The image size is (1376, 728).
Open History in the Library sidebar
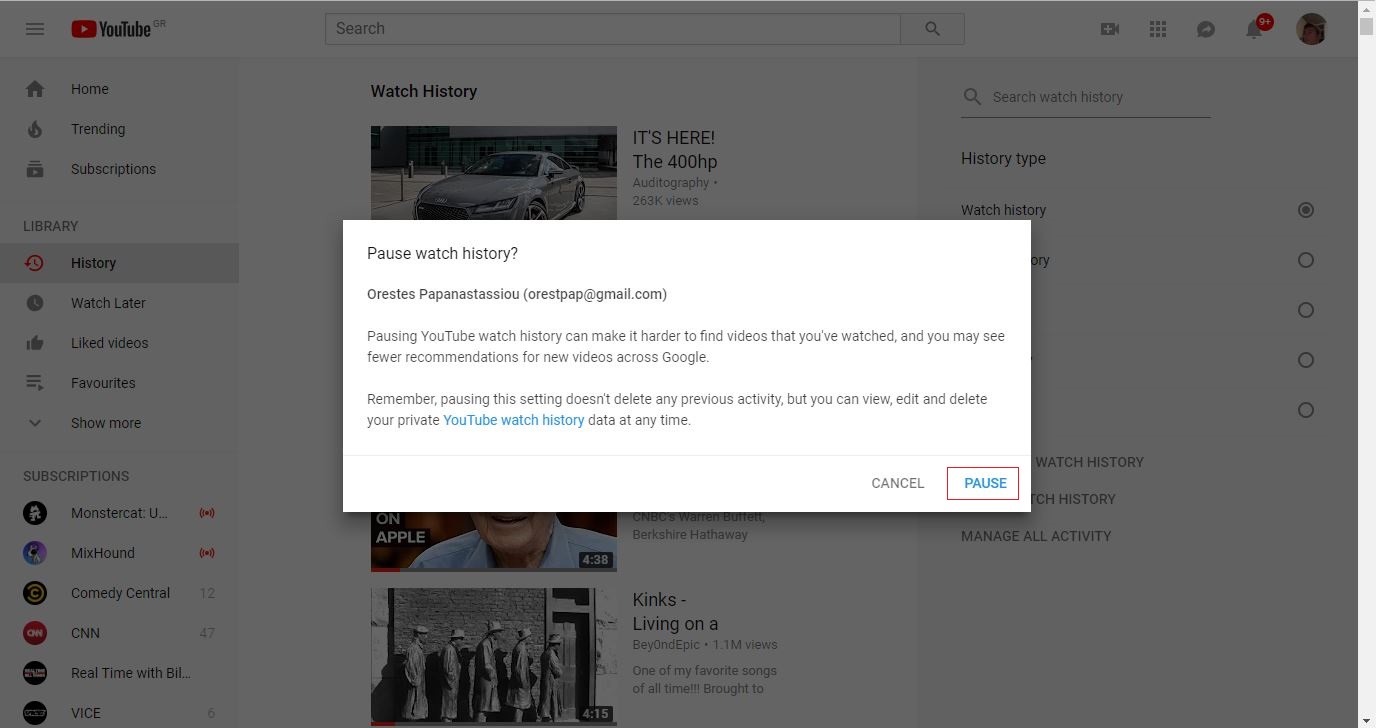pyautogui.click(x=119, y=263)
